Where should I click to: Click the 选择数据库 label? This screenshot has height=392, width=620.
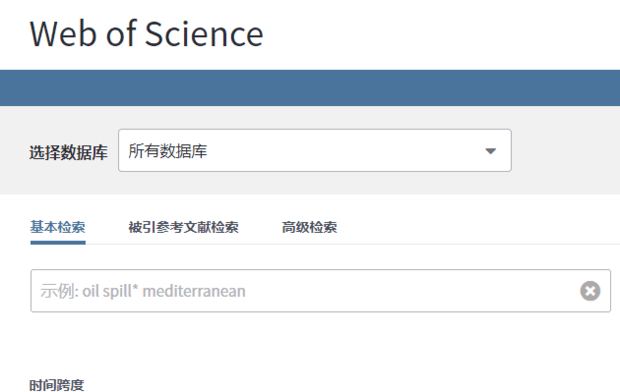[68, 153]
